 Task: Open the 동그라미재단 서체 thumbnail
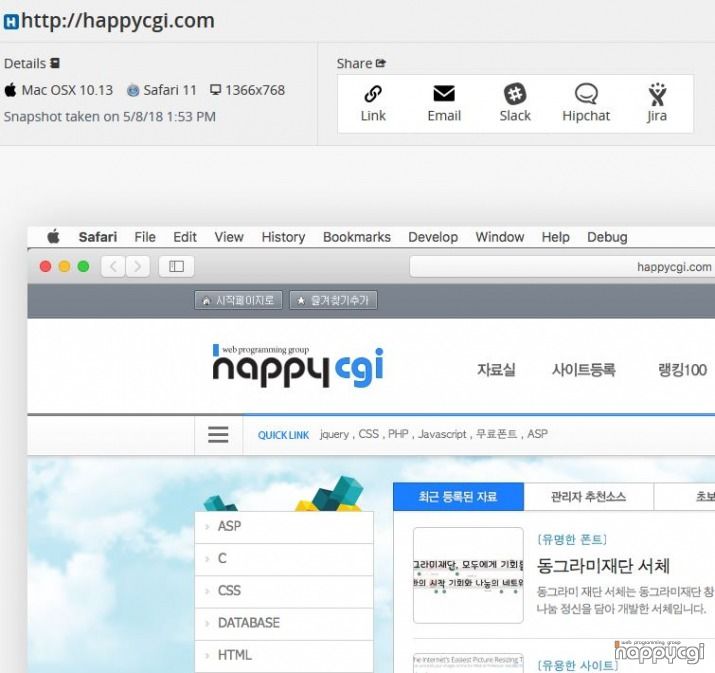468,575
